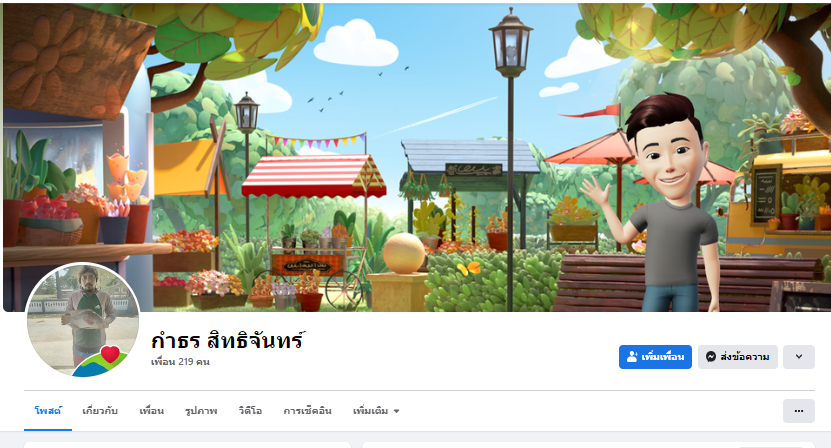Open the three-dots profile options menu

coord(799,411)
